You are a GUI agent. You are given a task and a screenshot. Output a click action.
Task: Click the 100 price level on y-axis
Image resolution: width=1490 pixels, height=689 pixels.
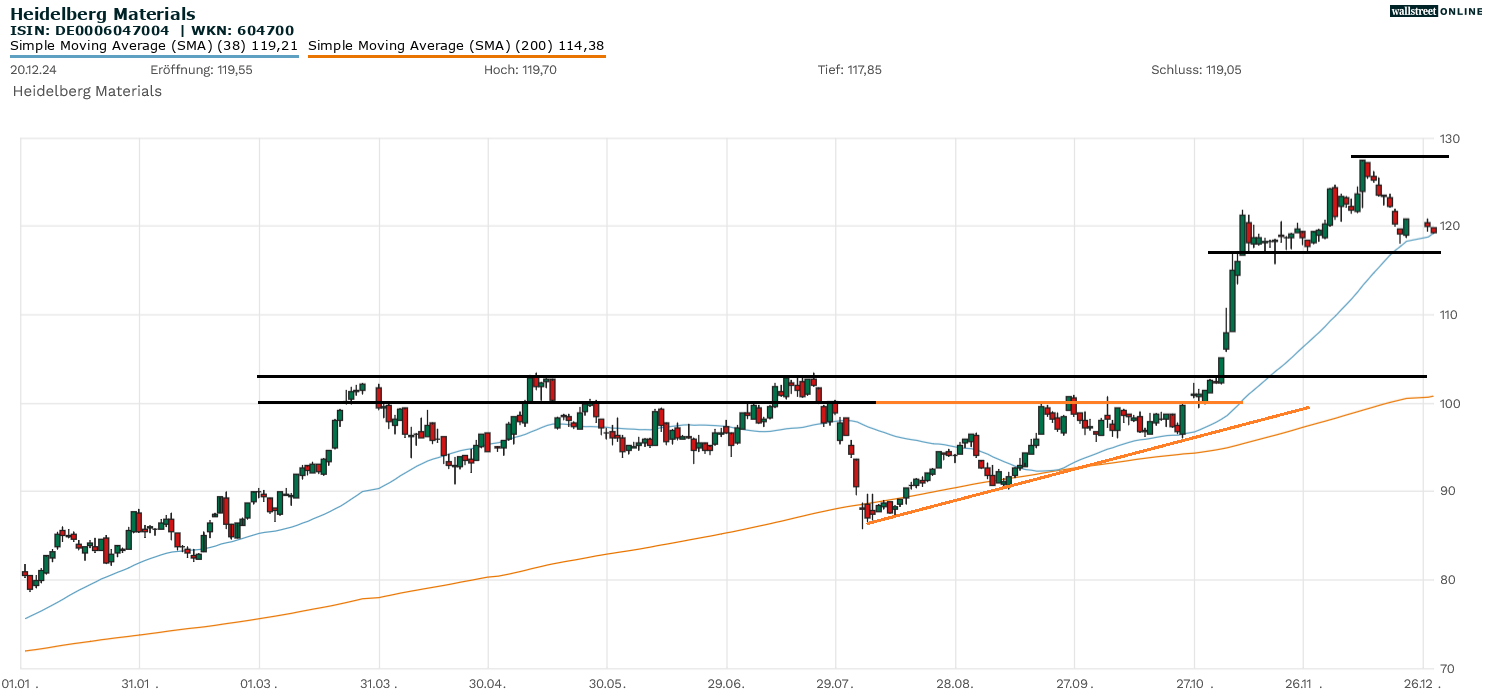coord(1450,403)
